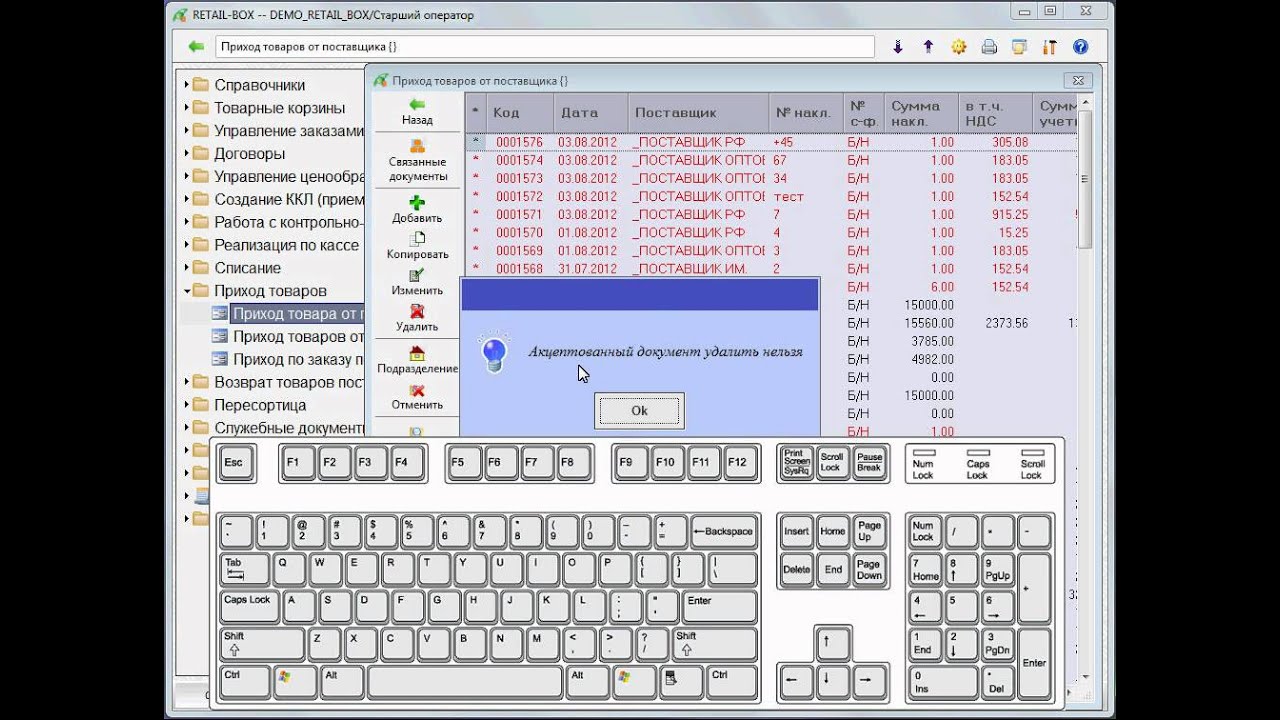Open Приход по заказу tree item

point(298,359)
